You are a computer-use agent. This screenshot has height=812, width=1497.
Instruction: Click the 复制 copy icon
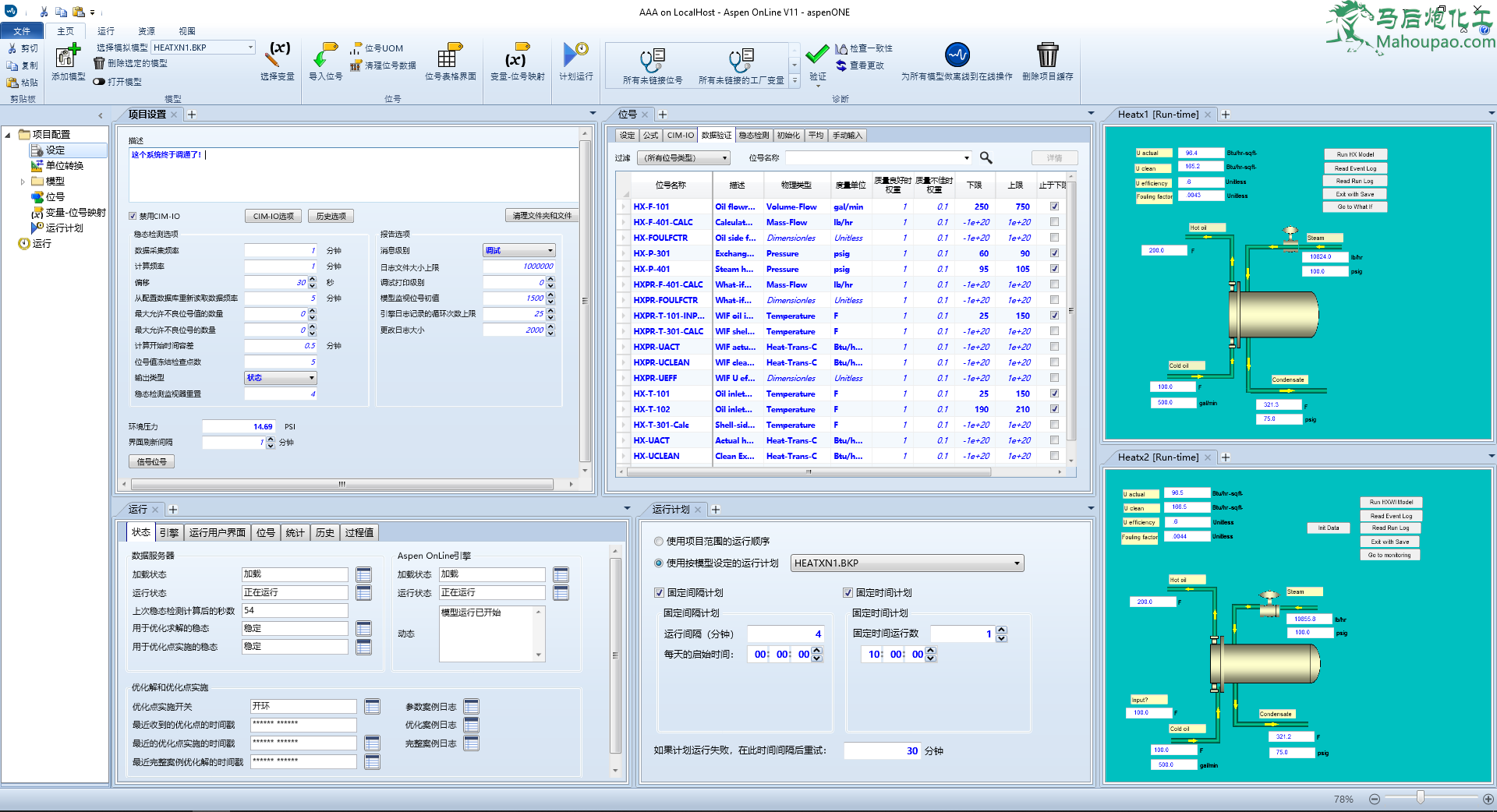point(12,65)
